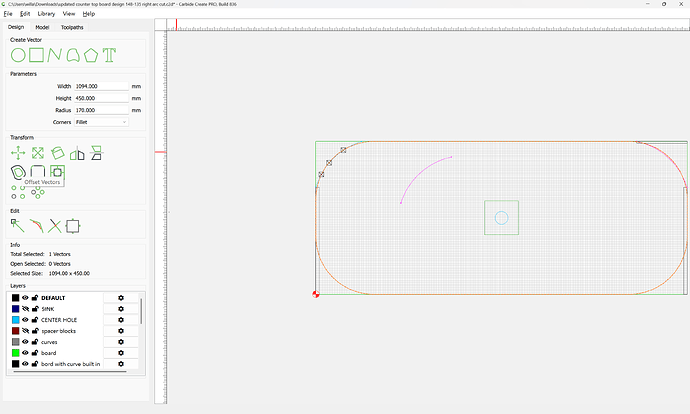Choose the Create Polygon tool
This screenshot has height=414, width=690.
(x=91, y=54)
